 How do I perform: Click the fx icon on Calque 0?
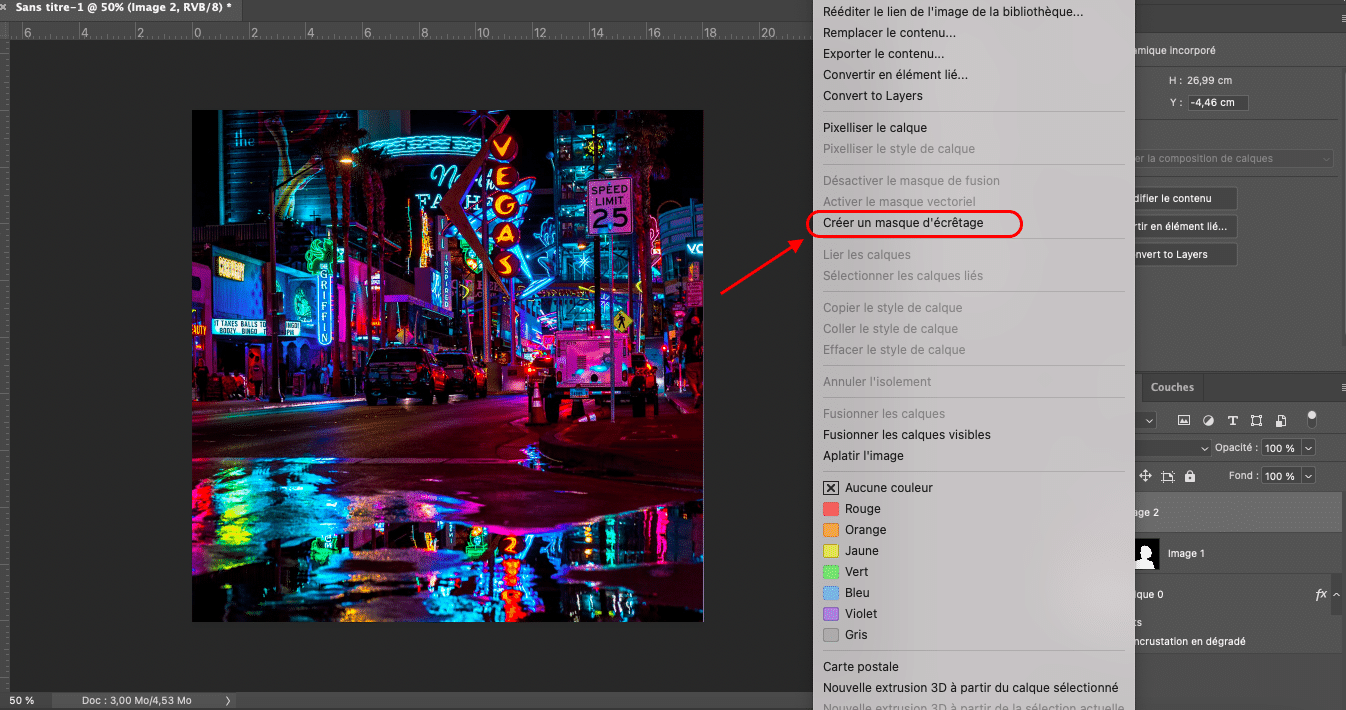(1321, 594)
